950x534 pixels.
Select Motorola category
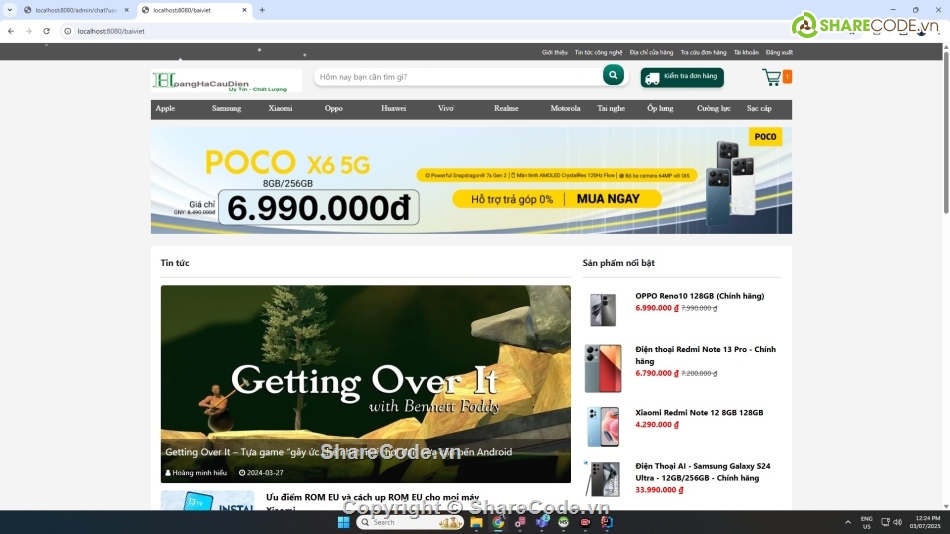click(565, 108)
